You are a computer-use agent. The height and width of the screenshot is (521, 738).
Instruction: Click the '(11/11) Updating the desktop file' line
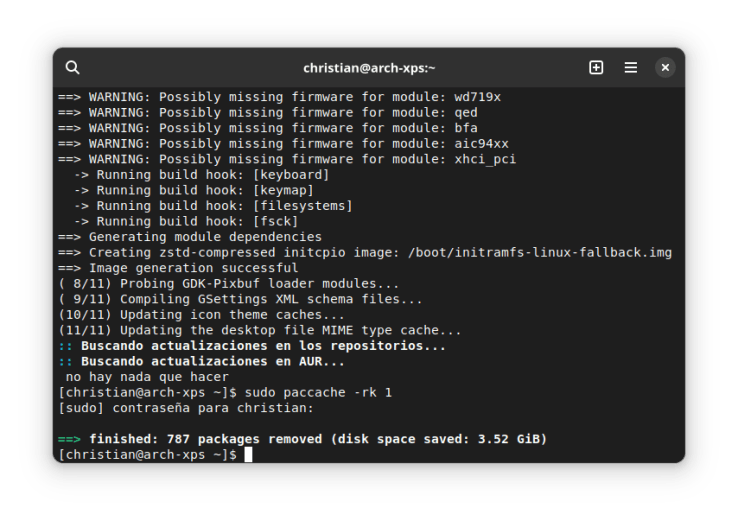[x=260, y=330]
